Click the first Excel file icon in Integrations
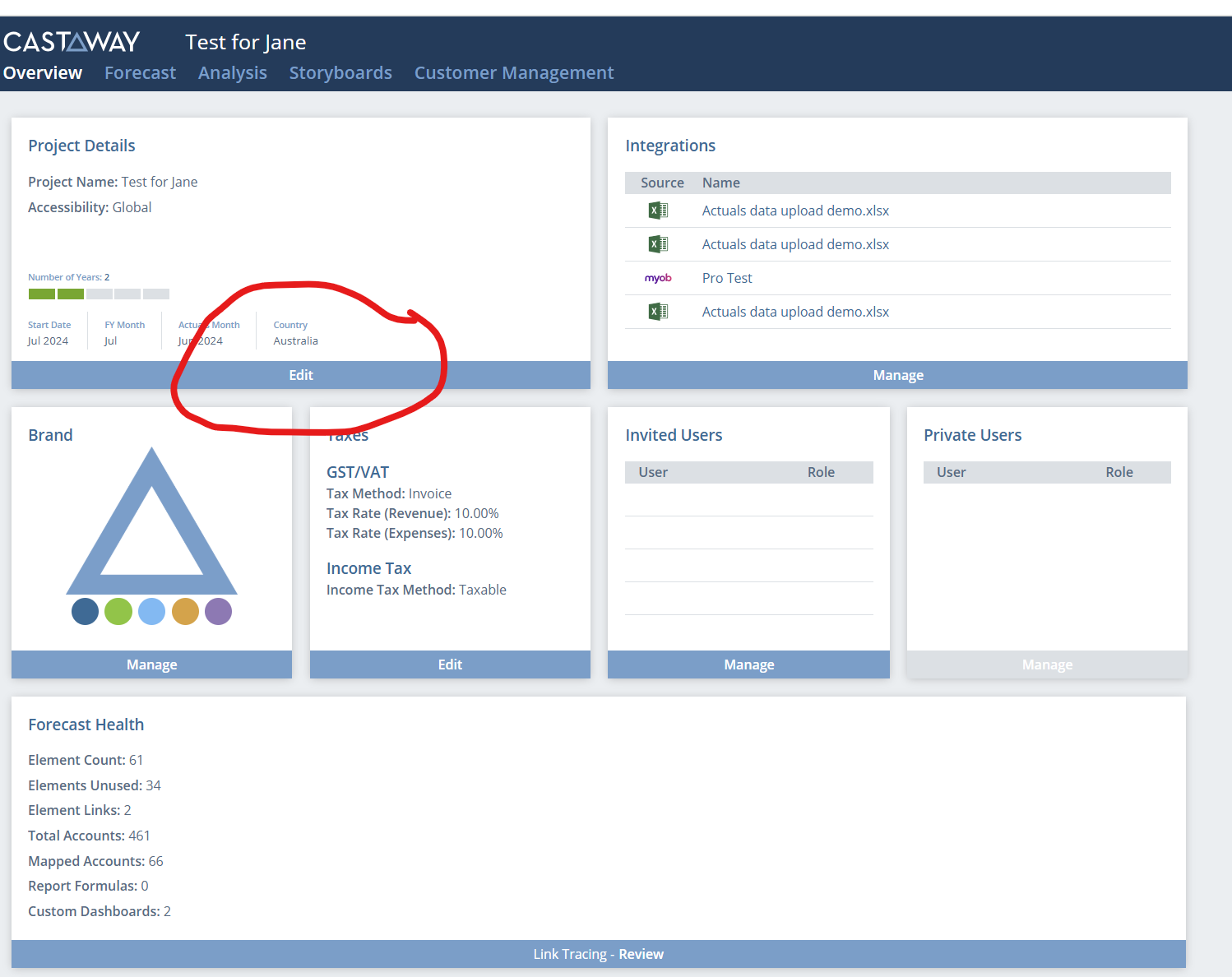Screen dimensions: 1232x977 [x=658, y=211]
